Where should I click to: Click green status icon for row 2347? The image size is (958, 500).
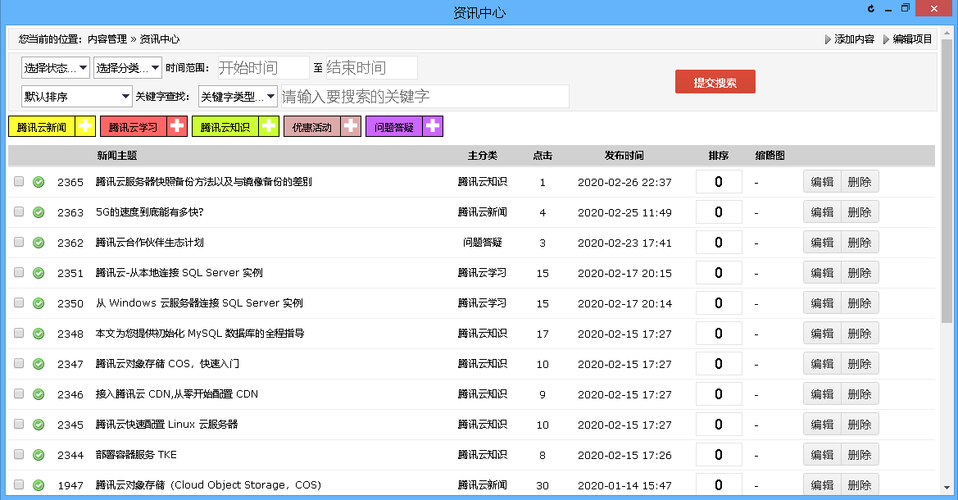coord(38,364)
